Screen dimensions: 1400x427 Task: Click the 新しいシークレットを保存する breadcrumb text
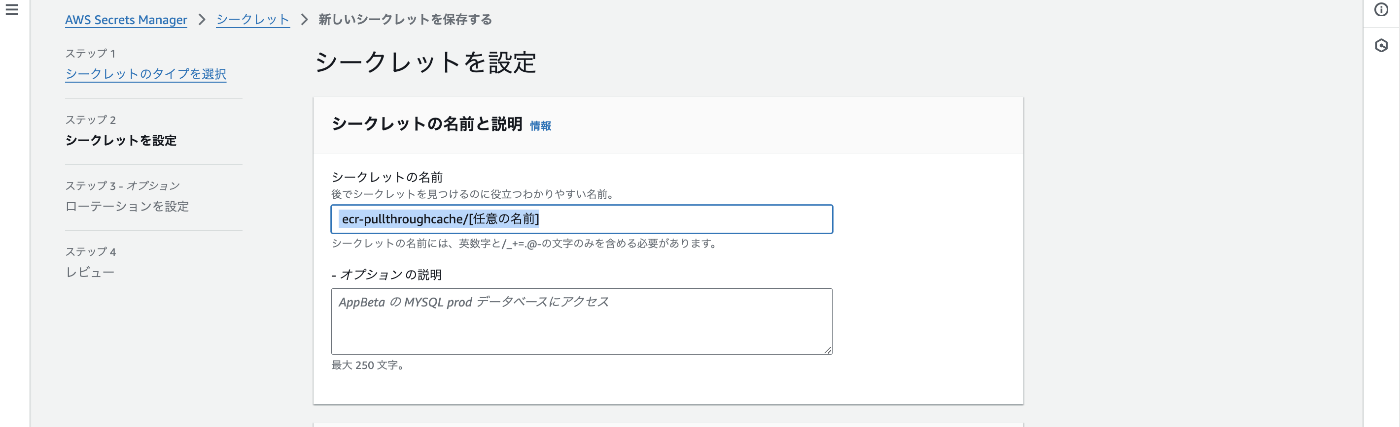click(x=405, y=20)
